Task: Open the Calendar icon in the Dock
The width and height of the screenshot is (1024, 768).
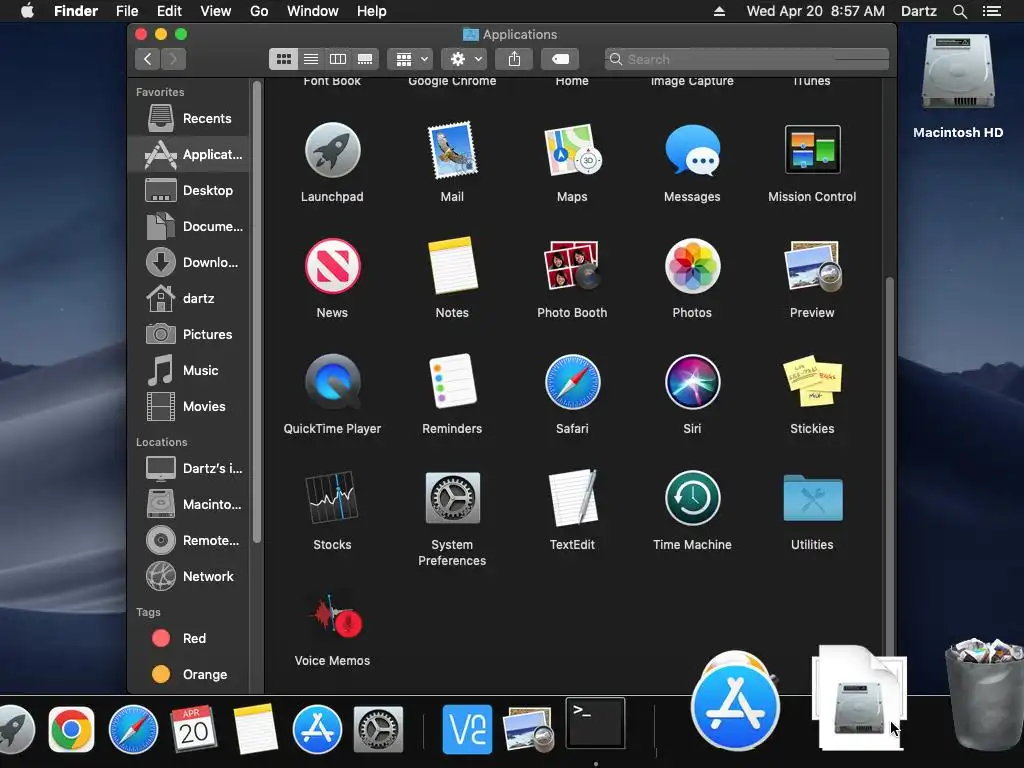Action: pos(194,729)
